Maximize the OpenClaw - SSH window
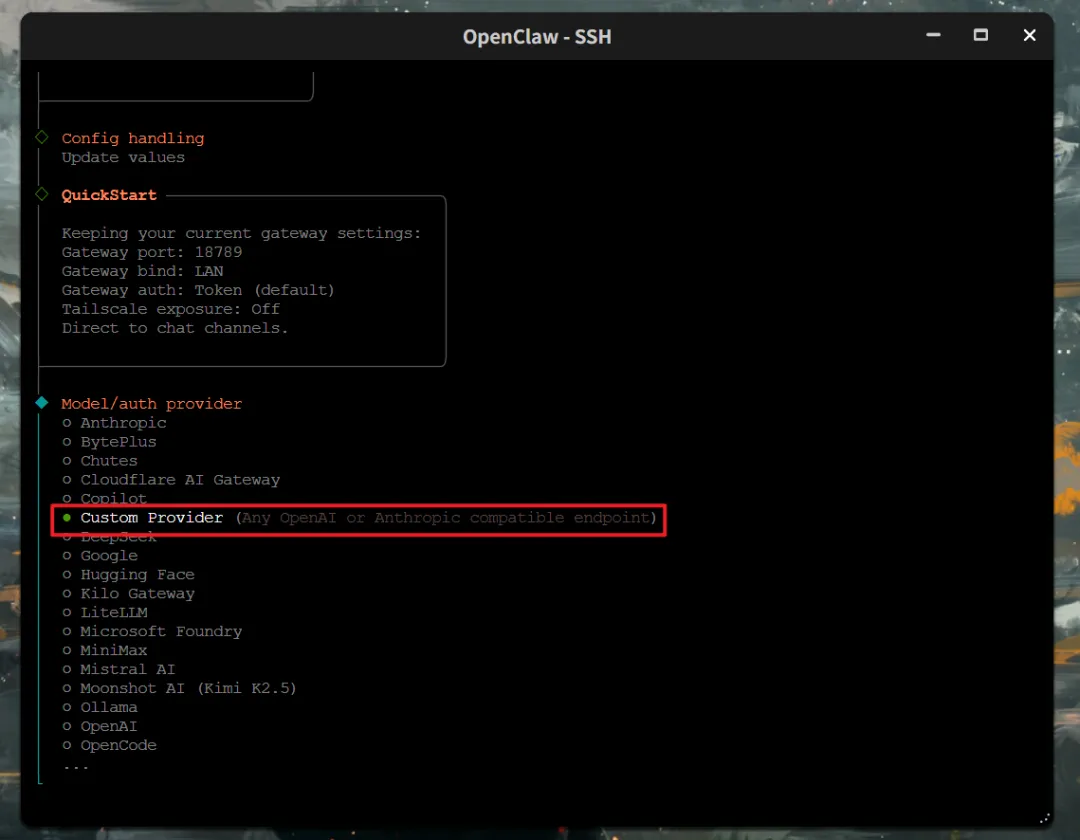The height and width of the screenshot is (840, 1080). pyautogui.click(x=981, y=35)
